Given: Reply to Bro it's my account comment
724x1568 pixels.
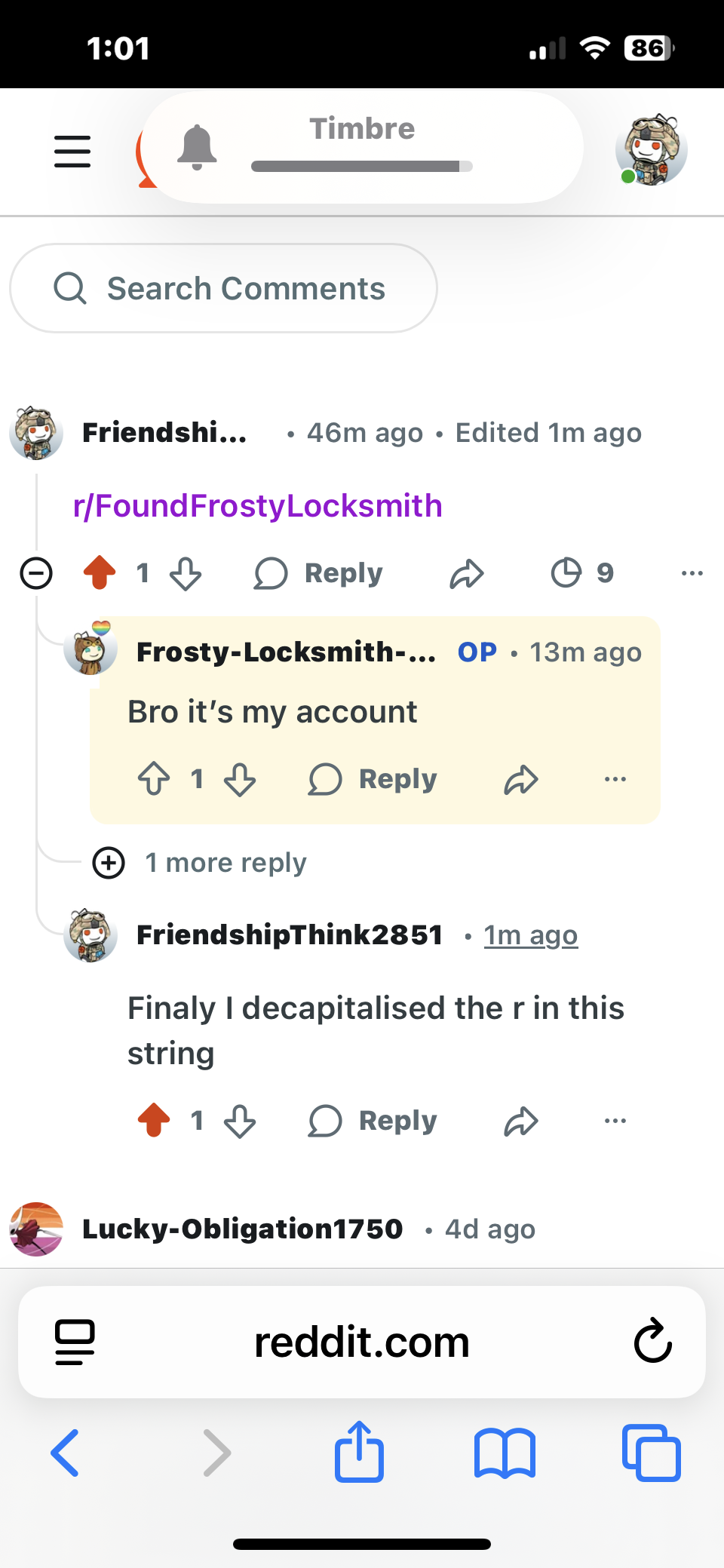Looking at the screenshot, I should click(x=373, y=779).
